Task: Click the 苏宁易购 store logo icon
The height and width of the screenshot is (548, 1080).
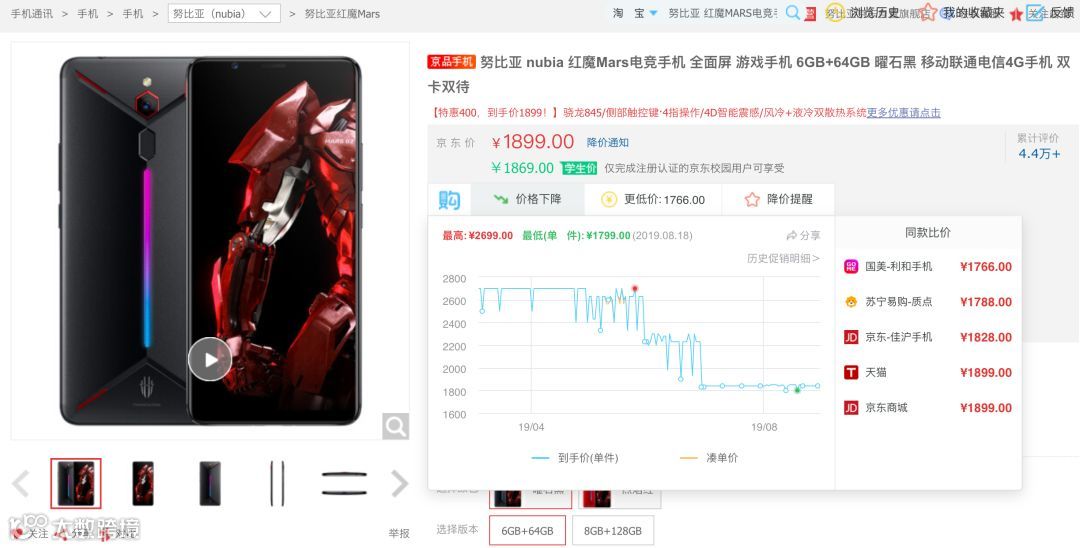Action: (851, 302)
